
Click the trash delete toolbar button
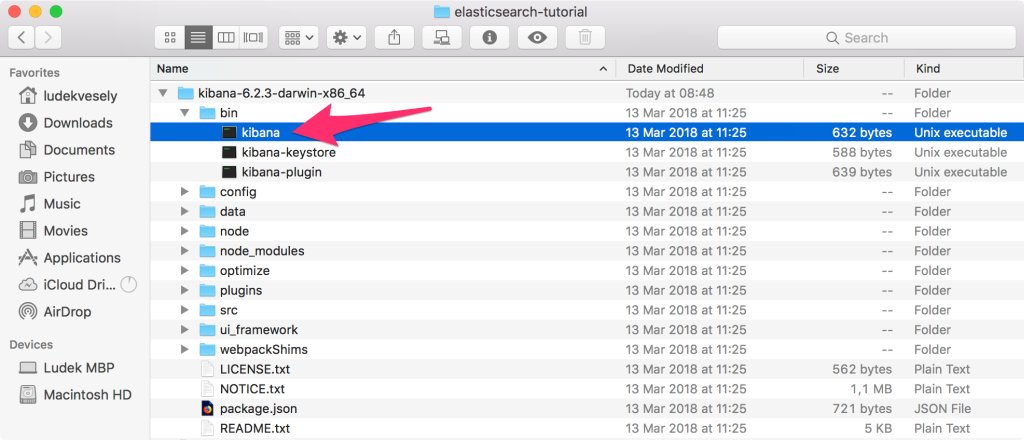[585, 37]
